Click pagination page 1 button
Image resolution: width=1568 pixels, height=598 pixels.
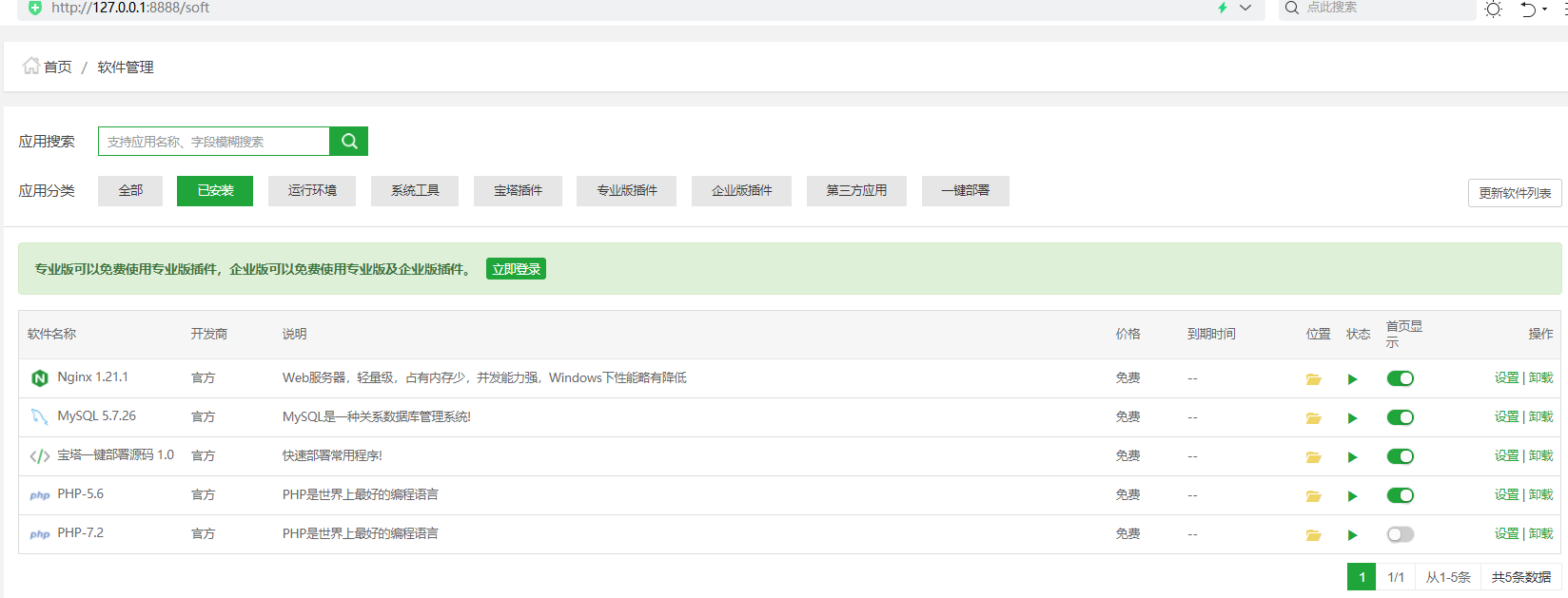coord(1362,577)
